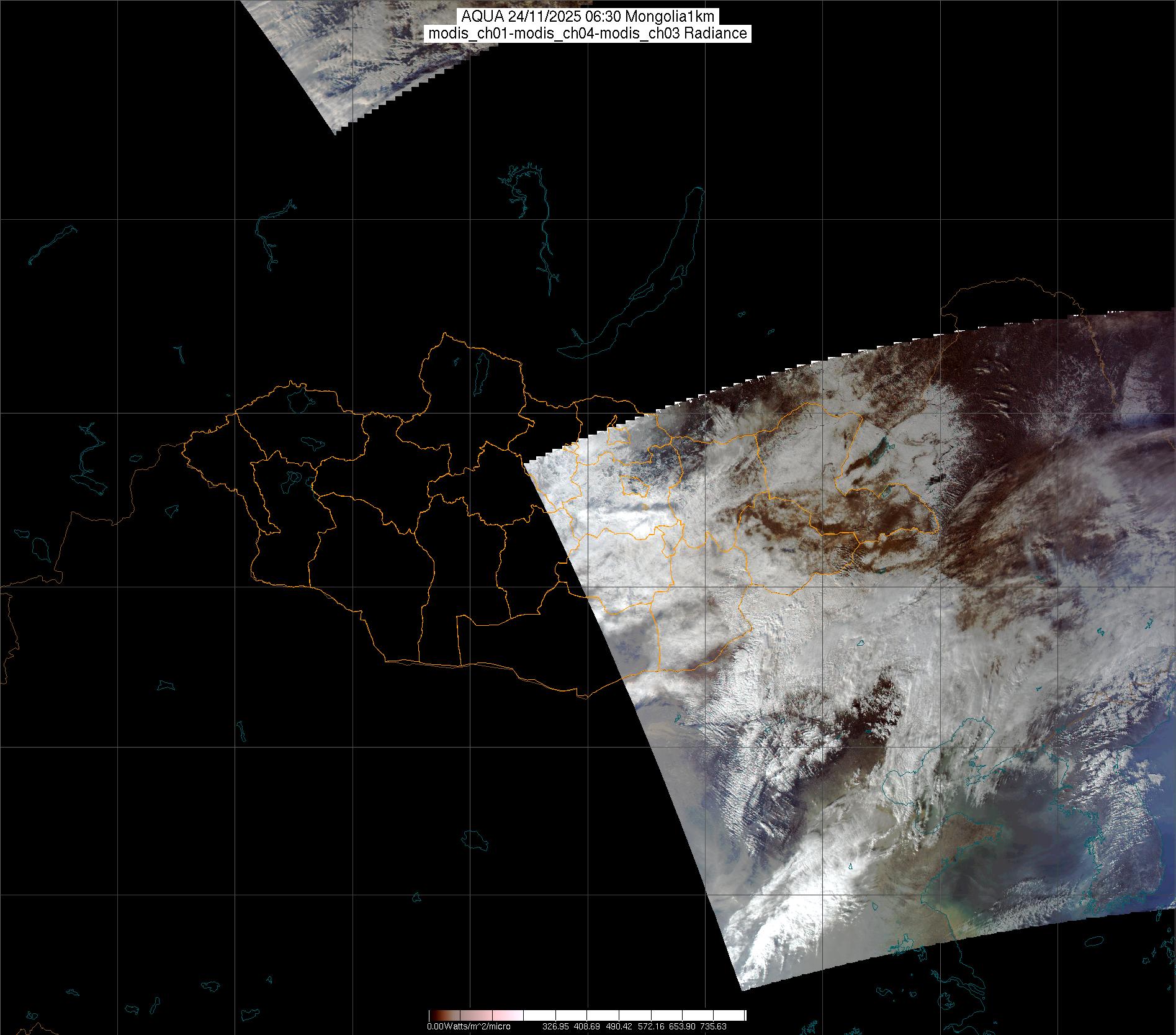Click the 326.95 value on the colorbar
1176x1035 pixels.
pos(555,1026)
